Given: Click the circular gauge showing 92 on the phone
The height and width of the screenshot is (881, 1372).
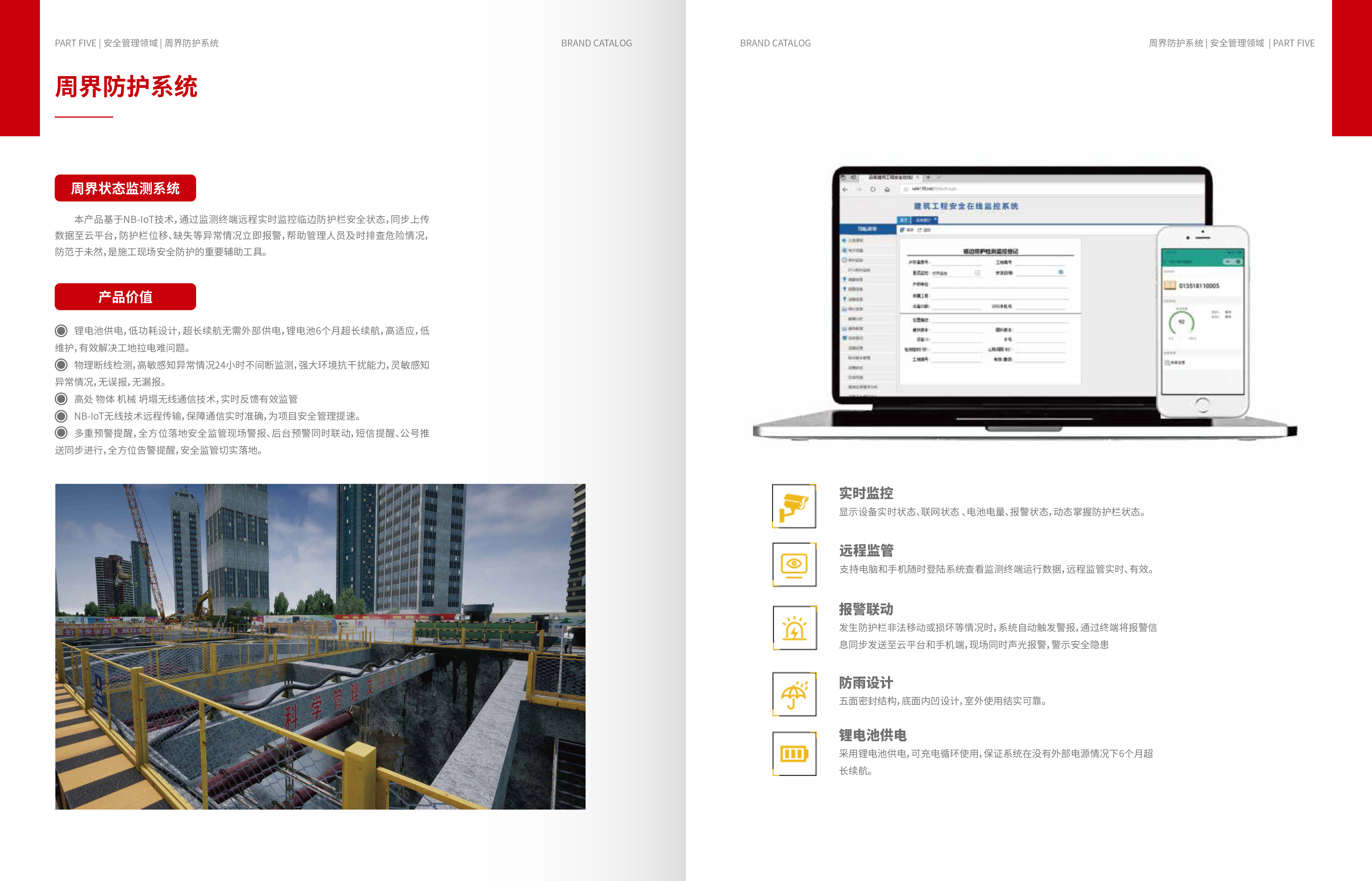Looking at the screenshot, I should 1182,321.
